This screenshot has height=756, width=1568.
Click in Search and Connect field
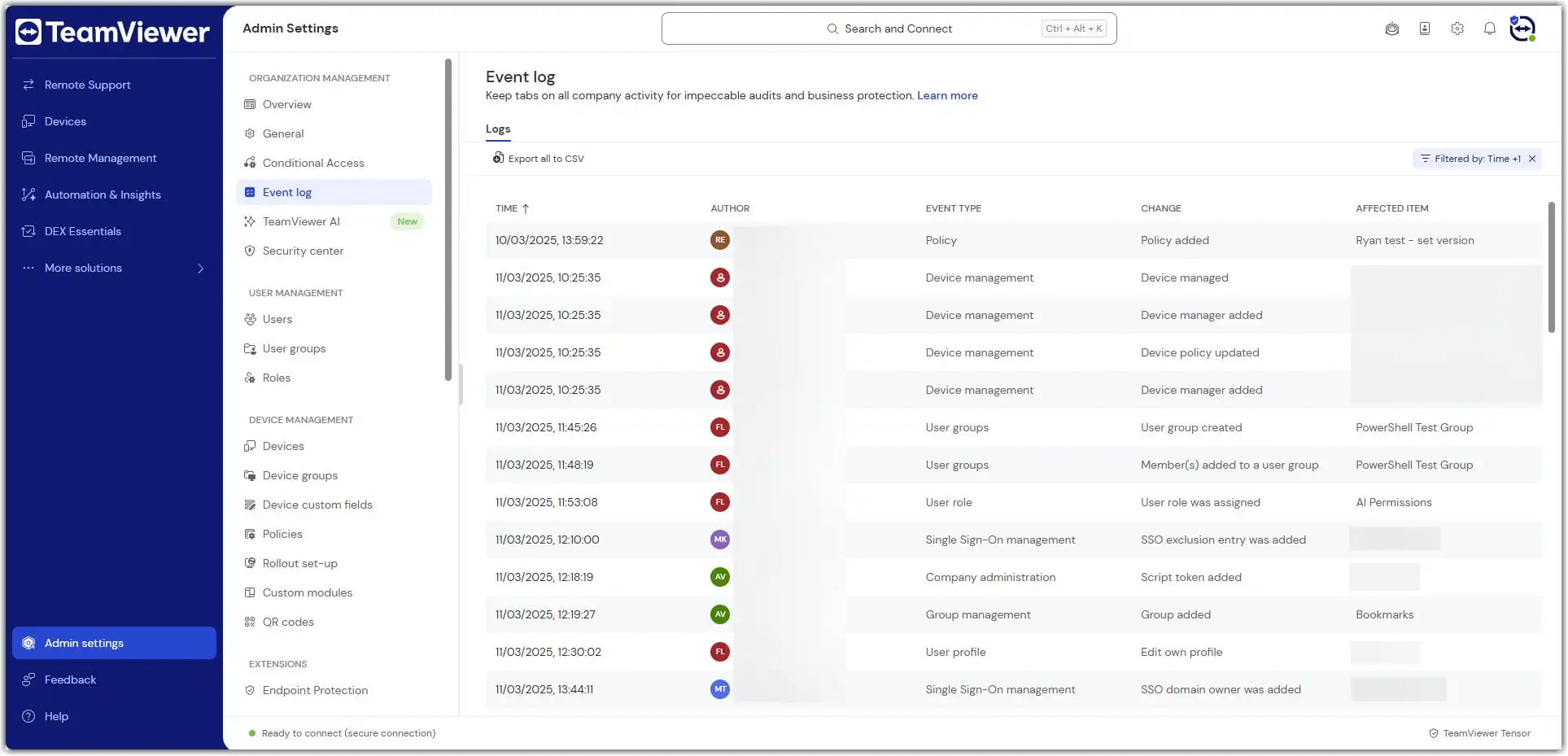(889, 28)
